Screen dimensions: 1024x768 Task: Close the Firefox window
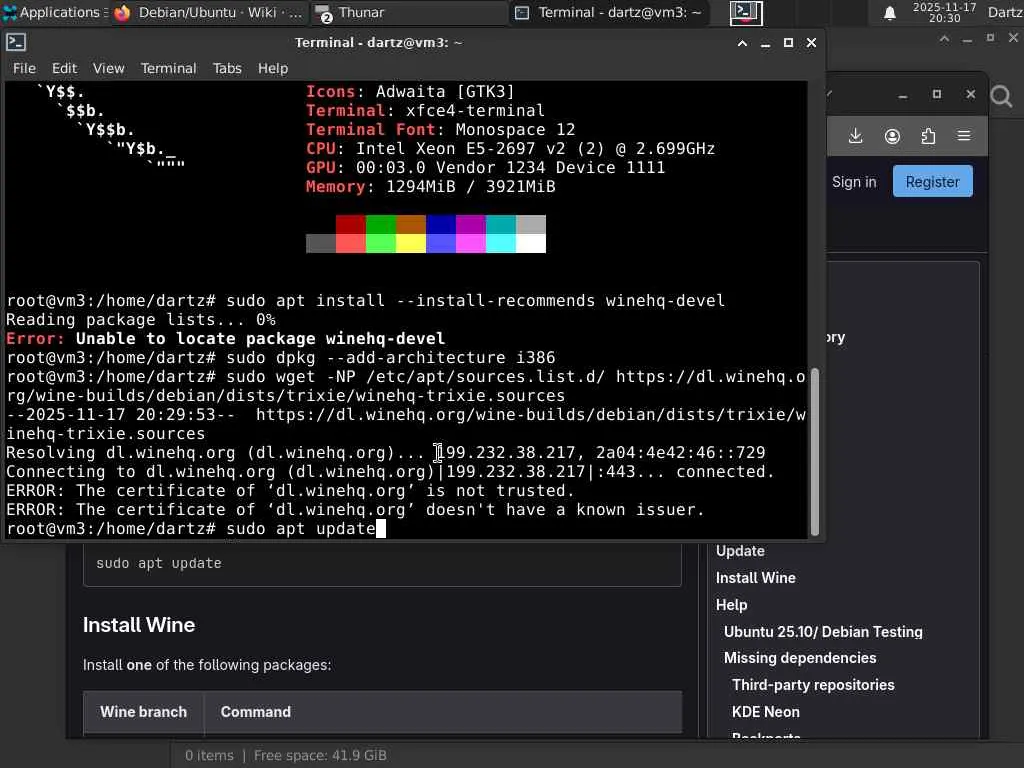971,95
